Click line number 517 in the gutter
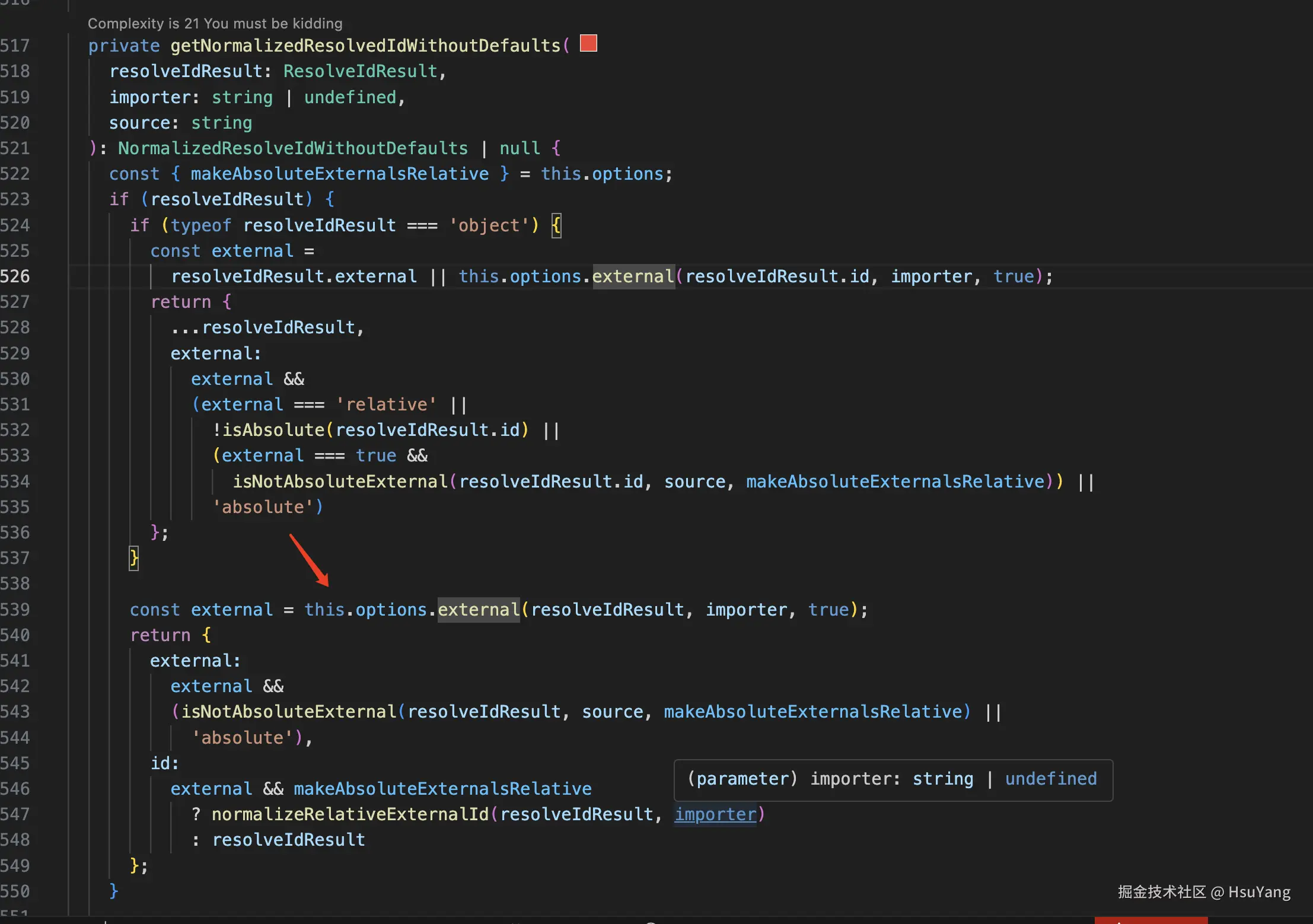 click(15, 46)
